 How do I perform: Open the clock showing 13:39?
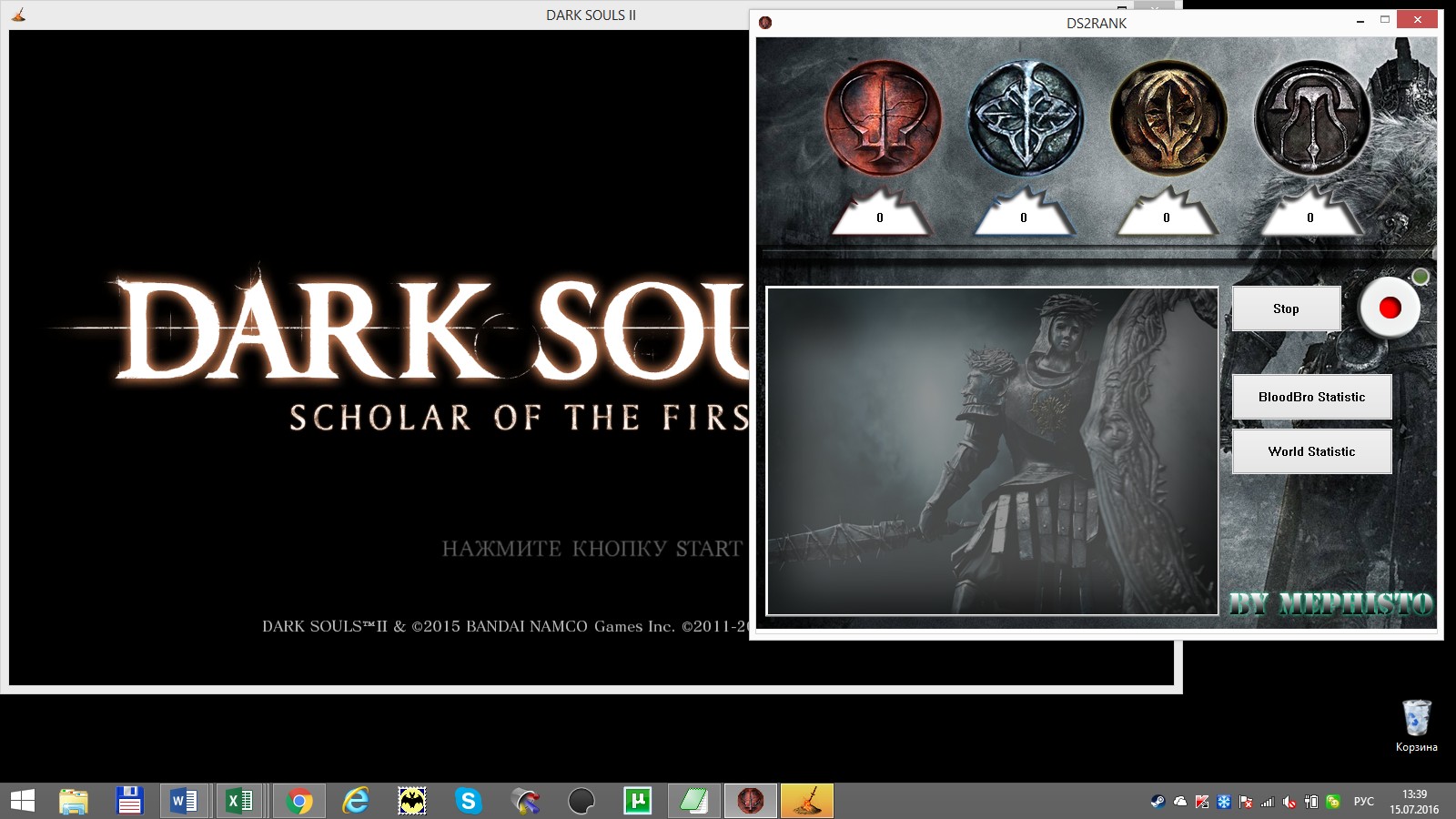pos(1414,802)
